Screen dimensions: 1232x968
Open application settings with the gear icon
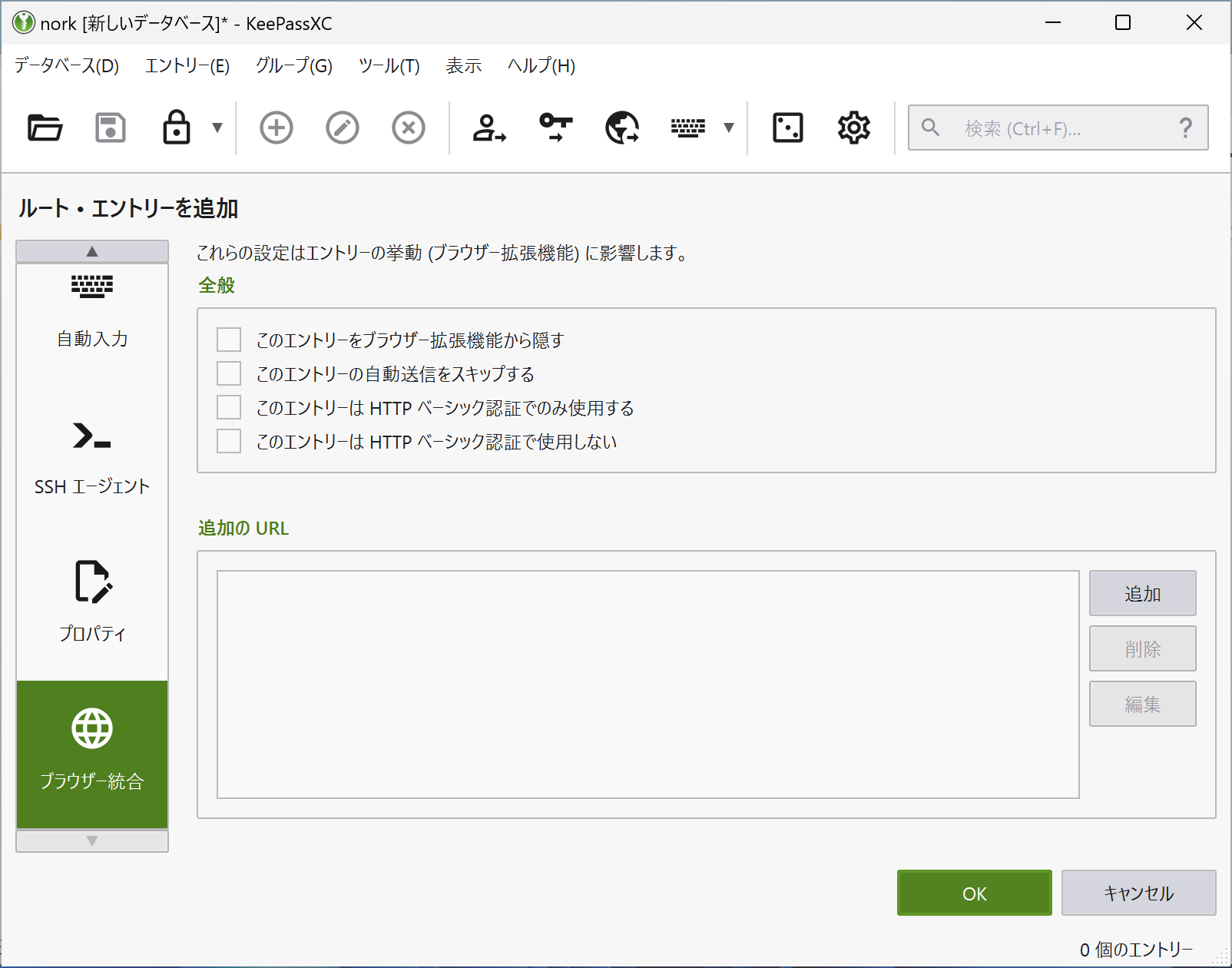(853, 128)
